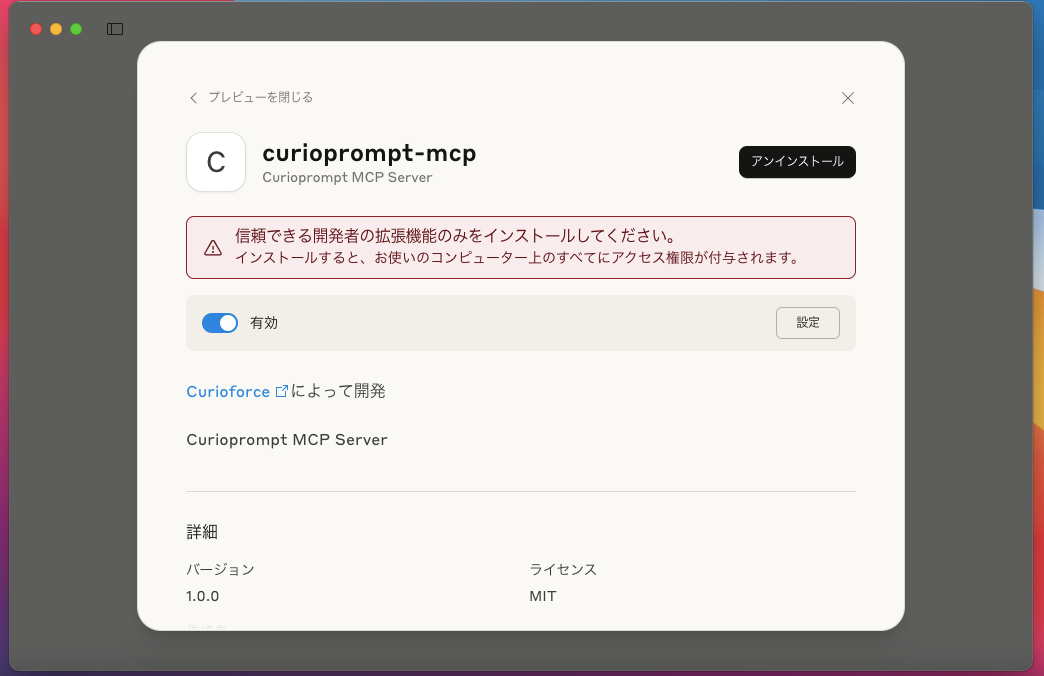The image size is (1044, 676).
Task: Click the Curioprompt MCP Server subtitle under the title
Action: coord(347,177)
